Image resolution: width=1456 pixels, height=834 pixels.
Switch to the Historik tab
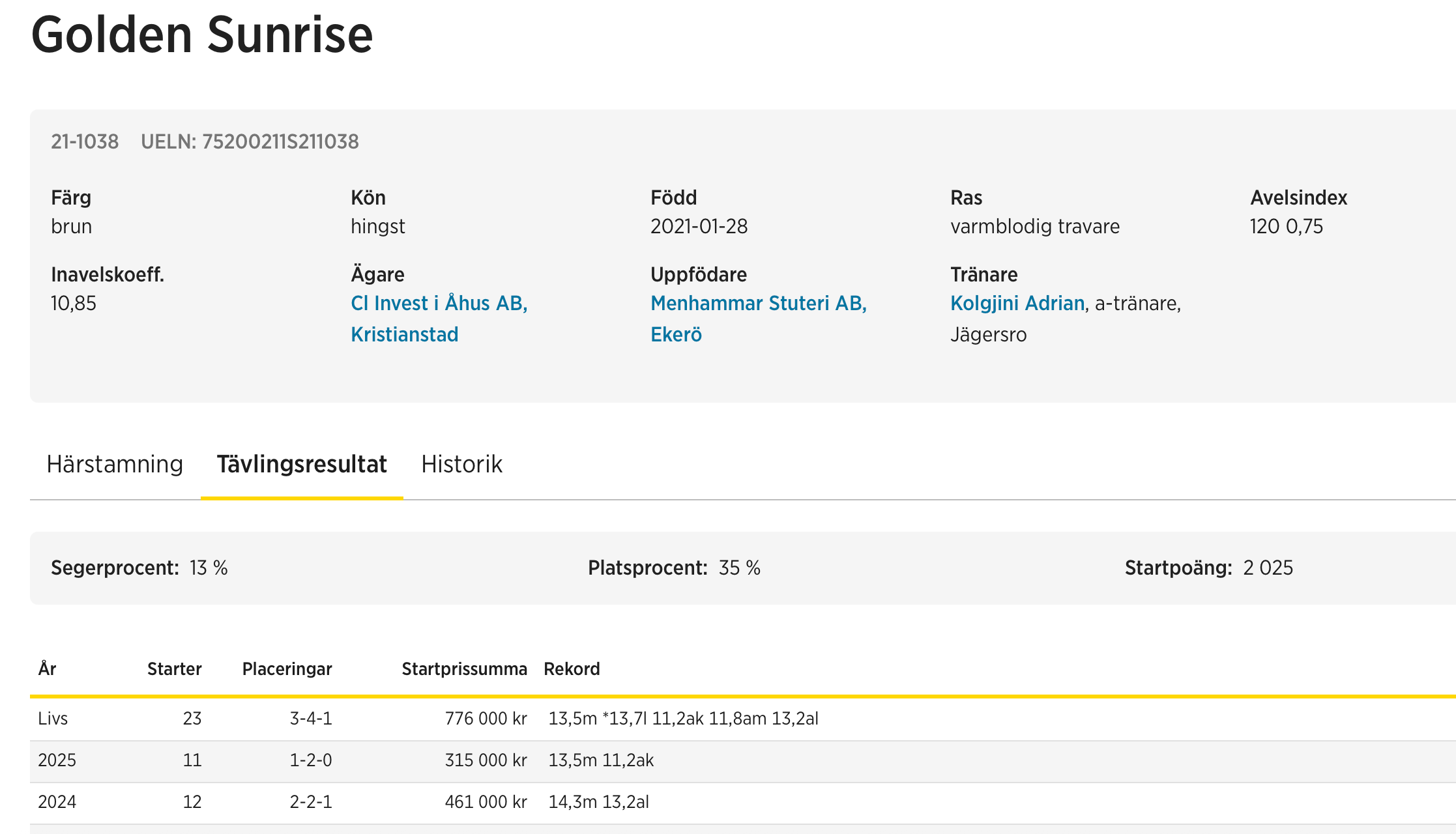461,465
